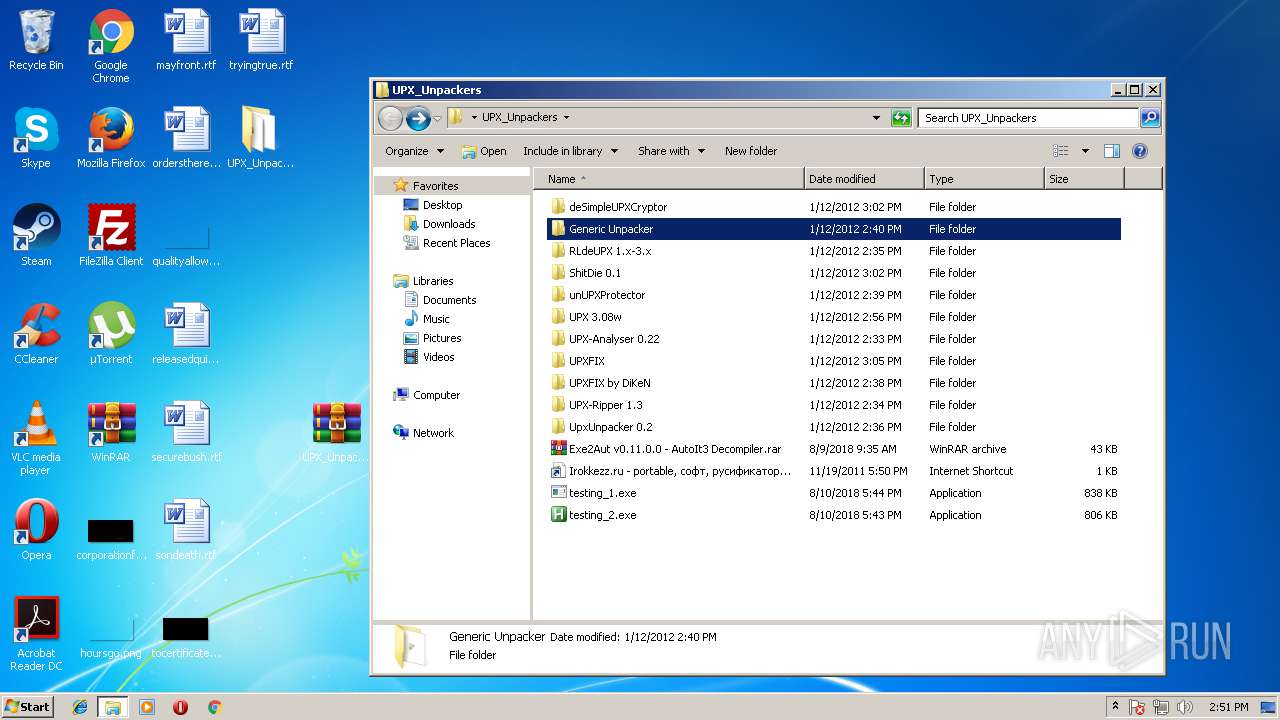The image size is (1280, 720).
Task: Launch Mozilla Firefox from the desktop
Action: pyautogui.click(x=111, y=138)
